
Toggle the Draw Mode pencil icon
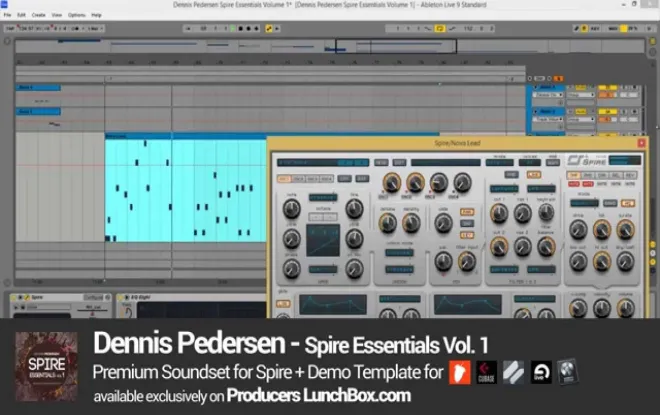click(576, 29)
